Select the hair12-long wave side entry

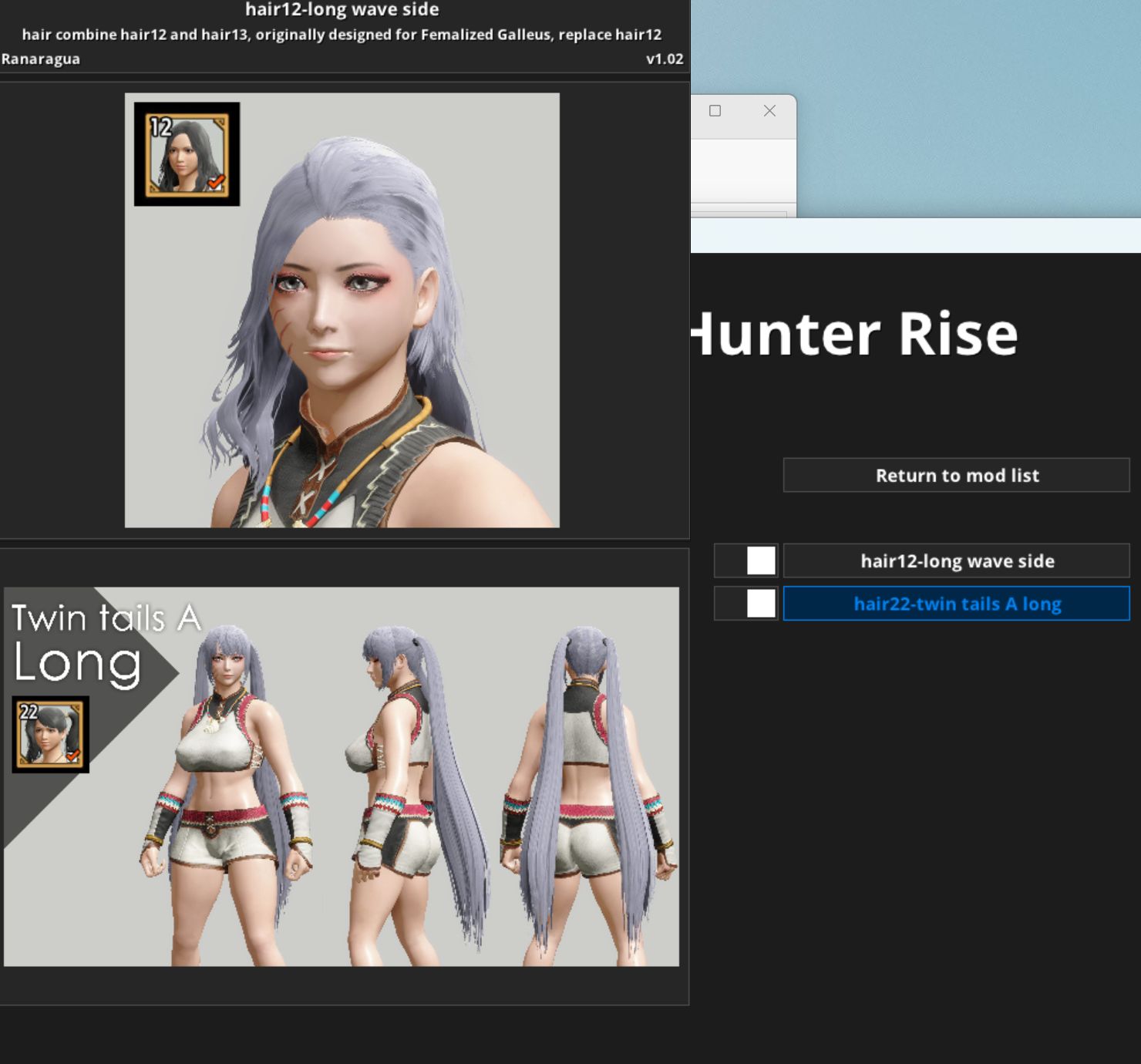click(x=956, y=561)
